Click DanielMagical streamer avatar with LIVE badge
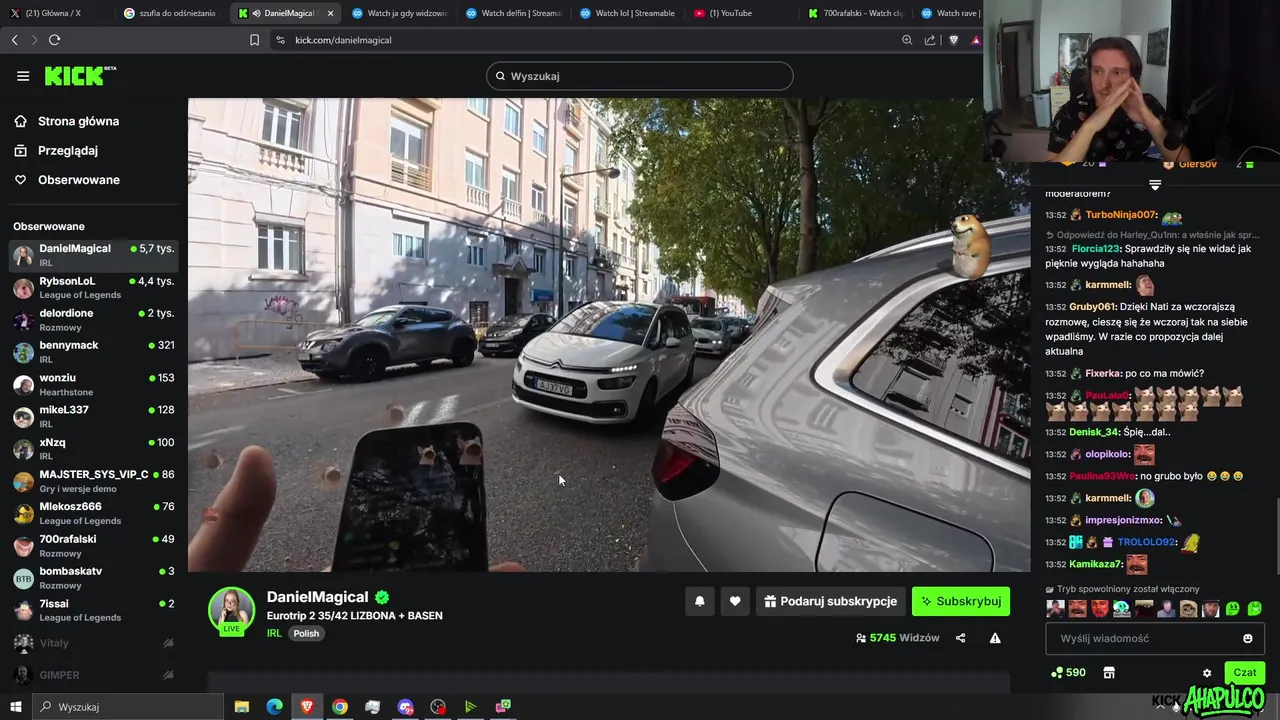This screenshot has width=1280, height=720. coord(231,611)
